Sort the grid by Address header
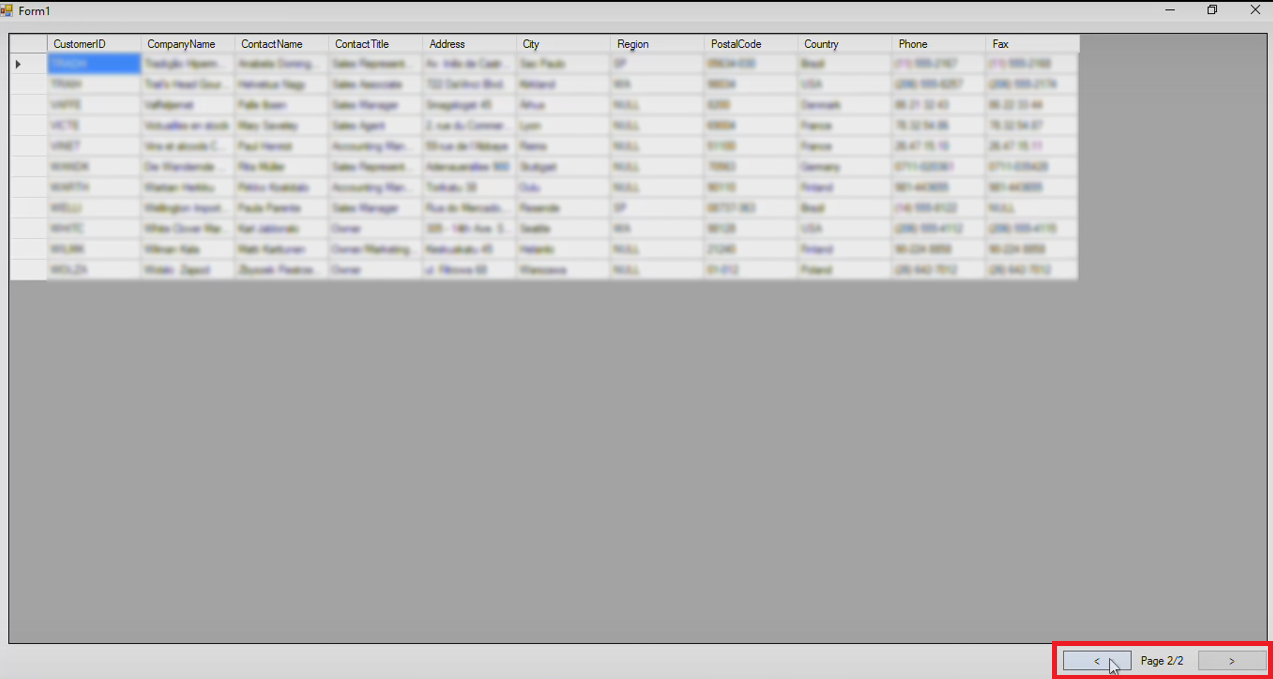1273x679 pixels. 469,44
